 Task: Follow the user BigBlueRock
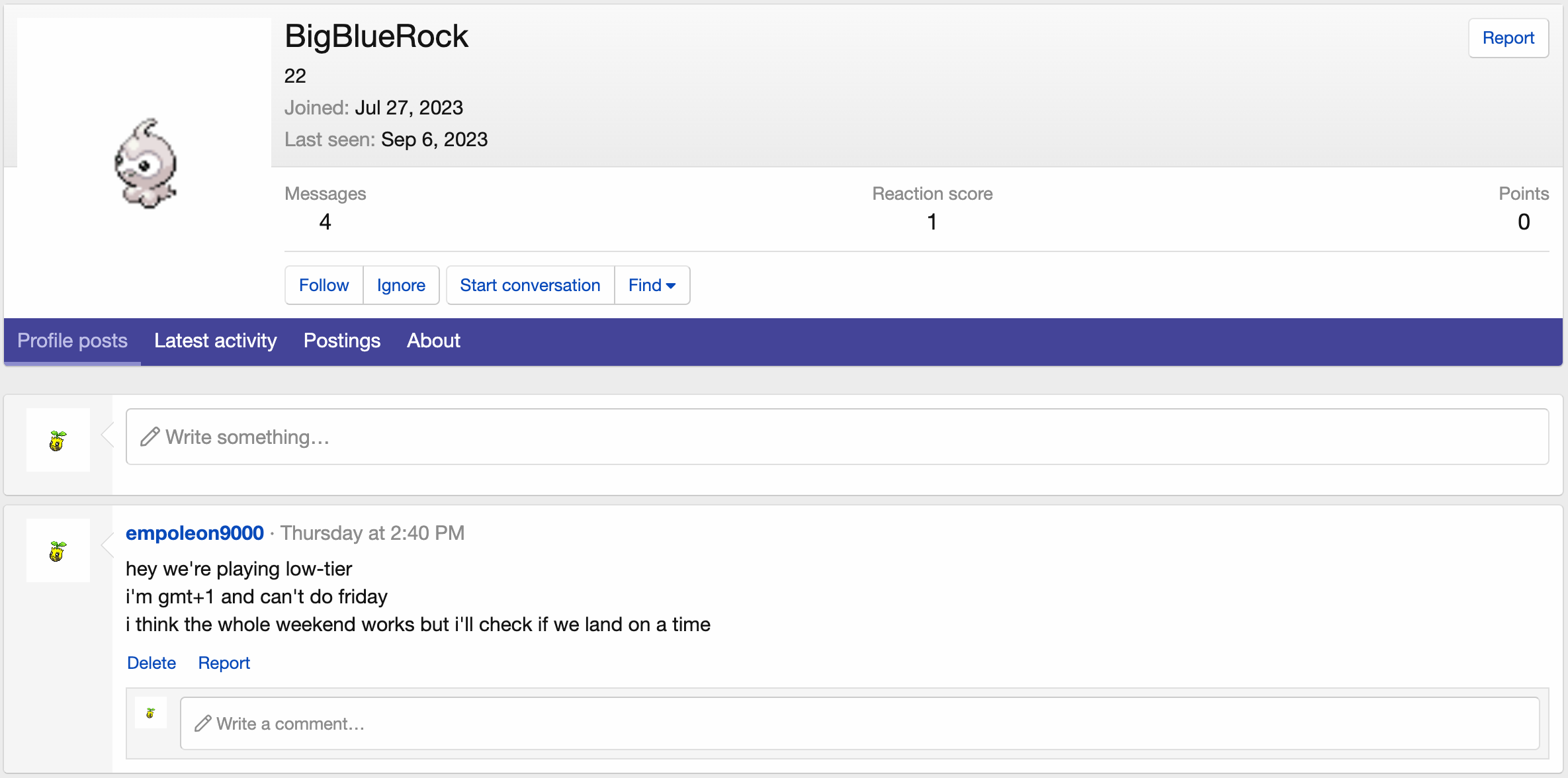tap(324, 285)
